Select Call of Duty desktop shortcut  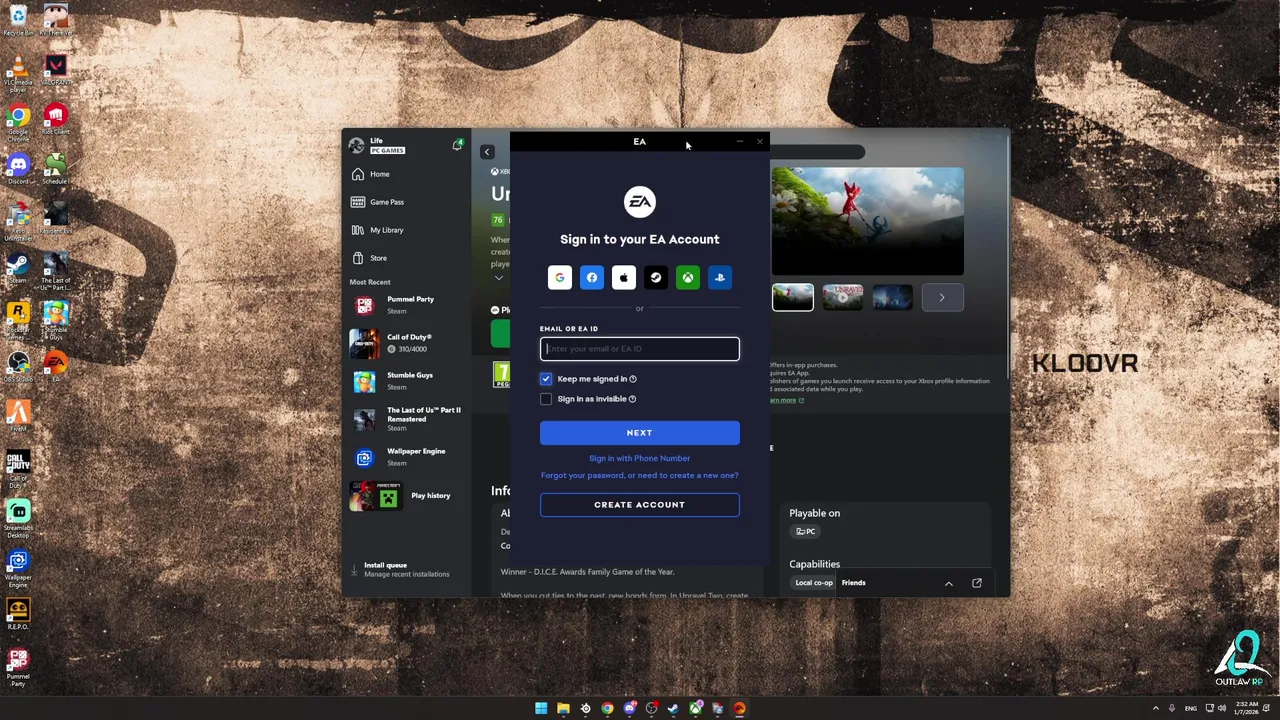[18, 468]
